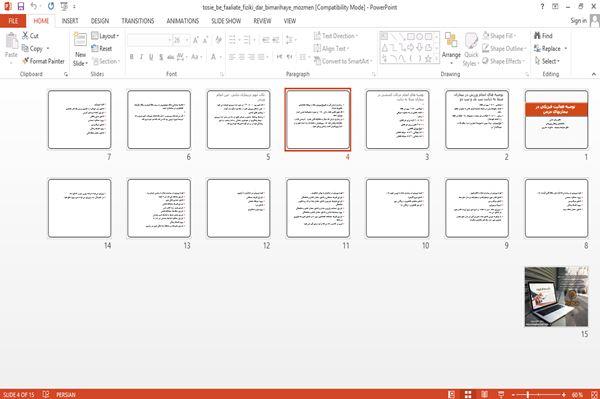Switch to the ANIMATIONS tab
The width and height of the screenshot is (600, 399).
(x=183, y=21)
